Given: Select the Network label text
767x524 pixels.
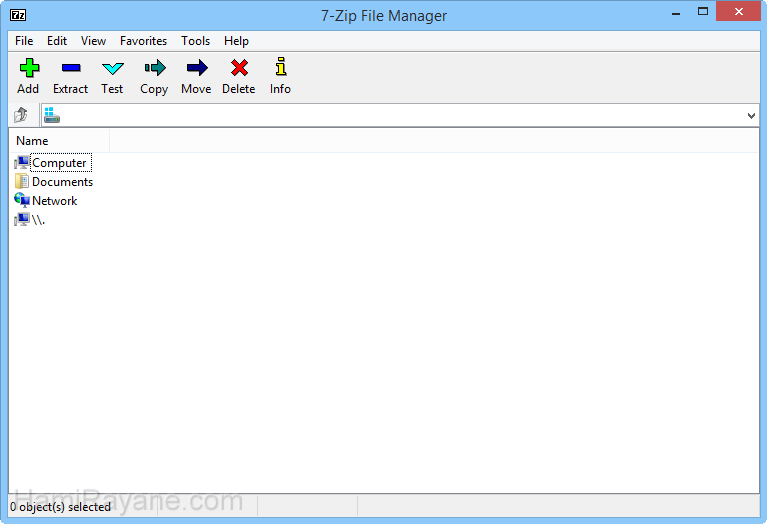Looking at the screenshot, I should (x=55, y=201).
